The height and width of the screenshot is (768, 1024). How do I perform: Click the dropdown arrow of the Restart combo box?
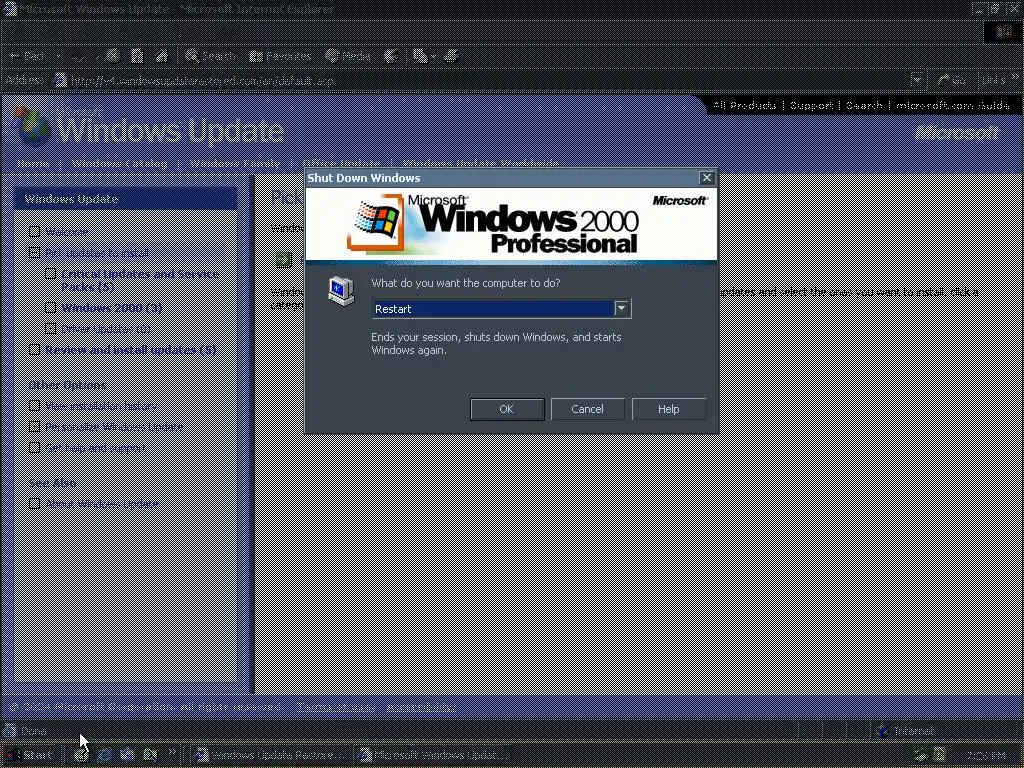[622, 309]
